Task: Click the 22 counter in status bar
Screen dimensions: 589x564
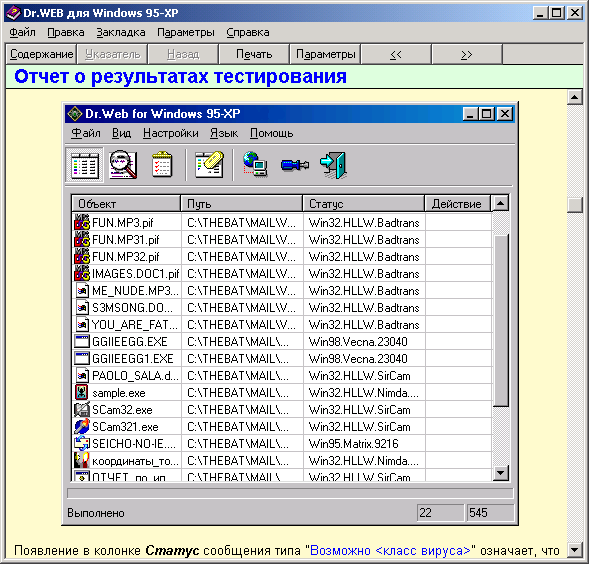Action: pyautogui.click(x=440, y=513)
